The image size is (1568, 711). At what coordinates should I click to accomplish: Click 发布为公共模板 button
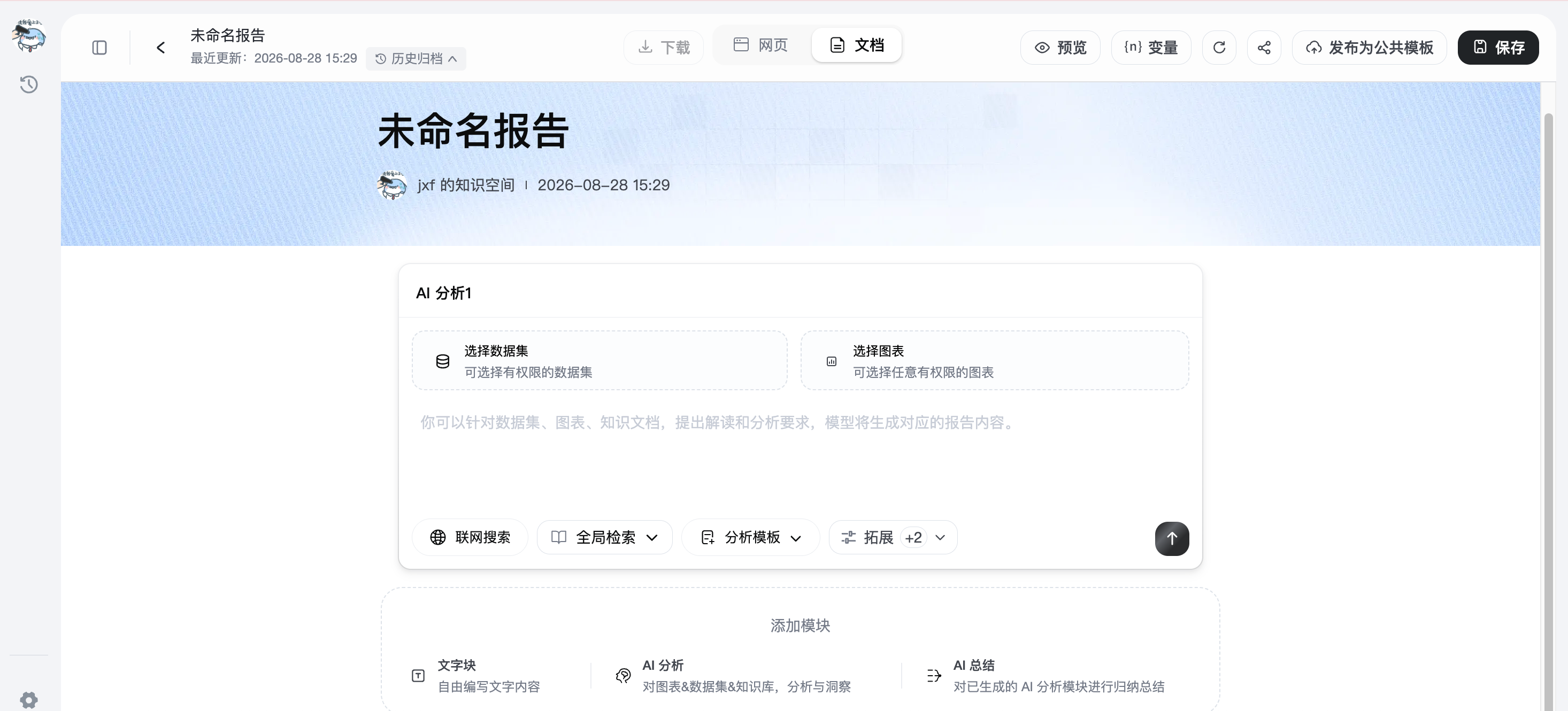tap(1369, 48)
